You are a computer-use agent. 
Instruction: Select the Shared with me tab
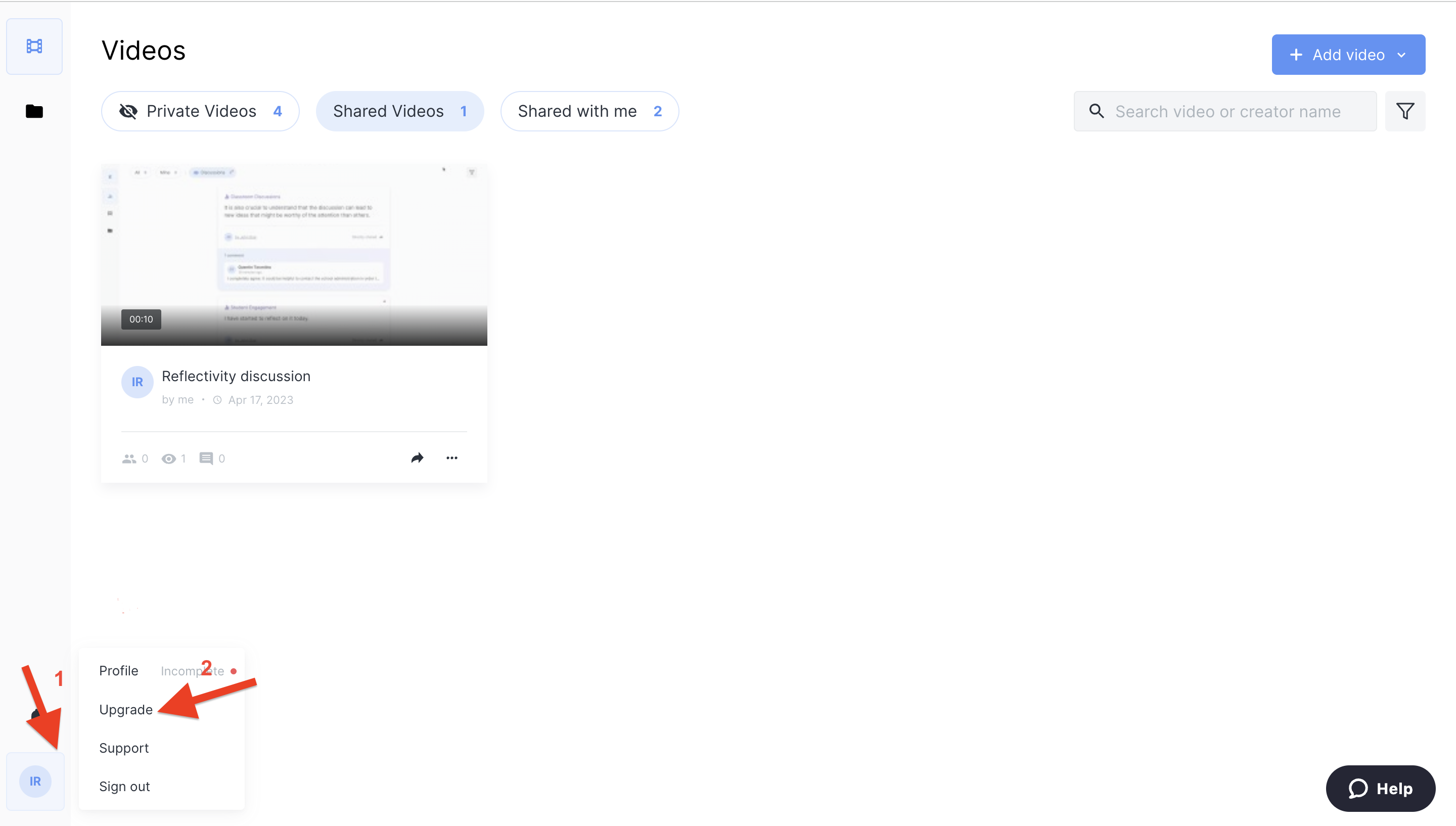click(588, 111)
